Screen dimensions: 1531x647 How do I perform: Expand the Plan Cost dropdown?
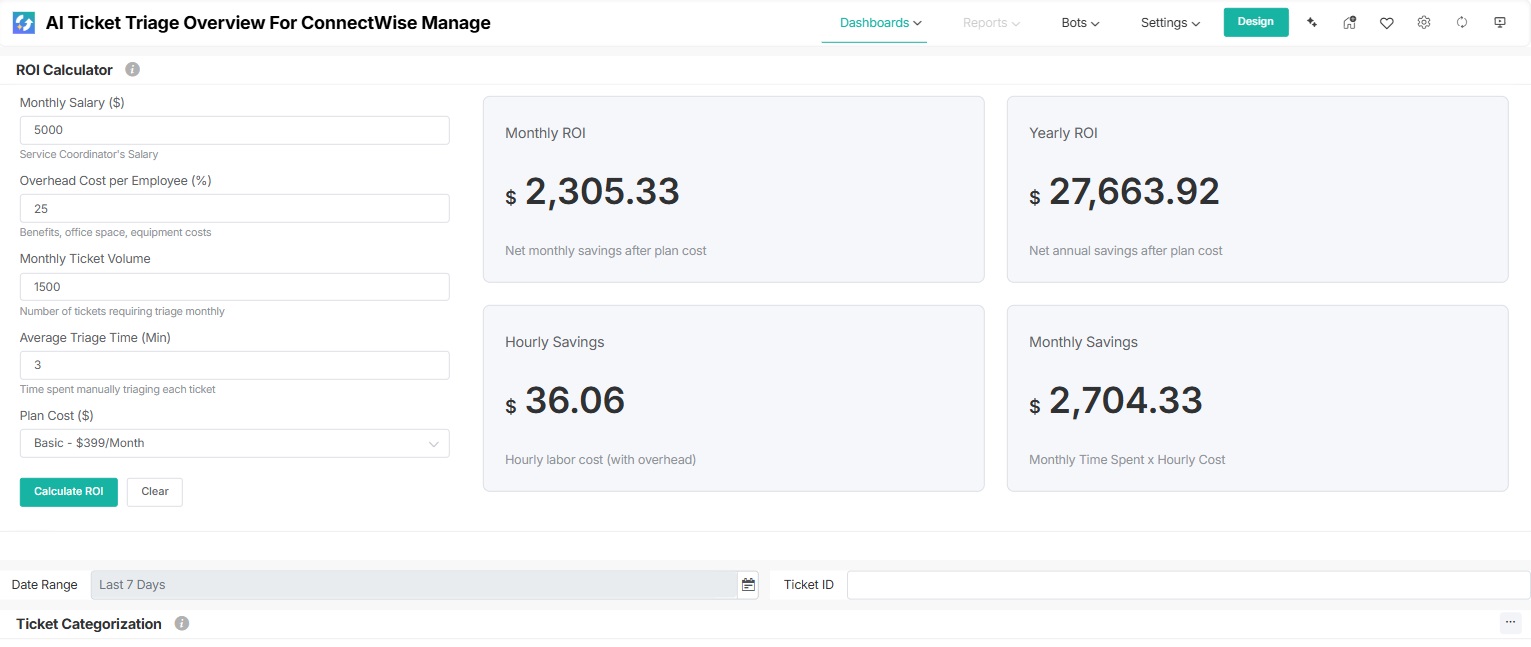click(434, 443)
